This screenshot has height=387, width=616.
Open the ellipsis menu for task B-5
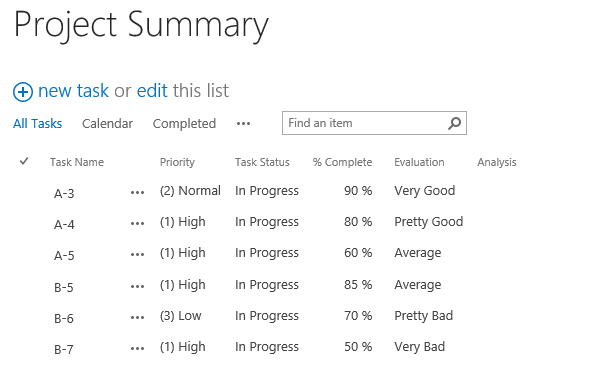coord(138,286)
